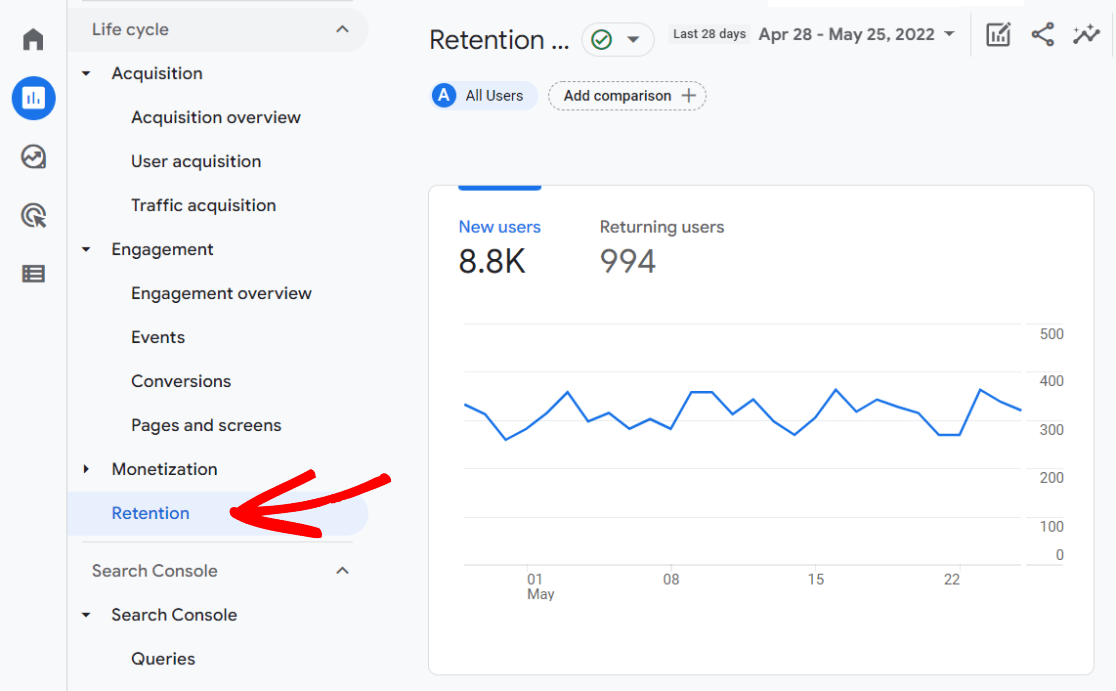
Task: Open the Home icon in left navigation
Action: point(33,38)
